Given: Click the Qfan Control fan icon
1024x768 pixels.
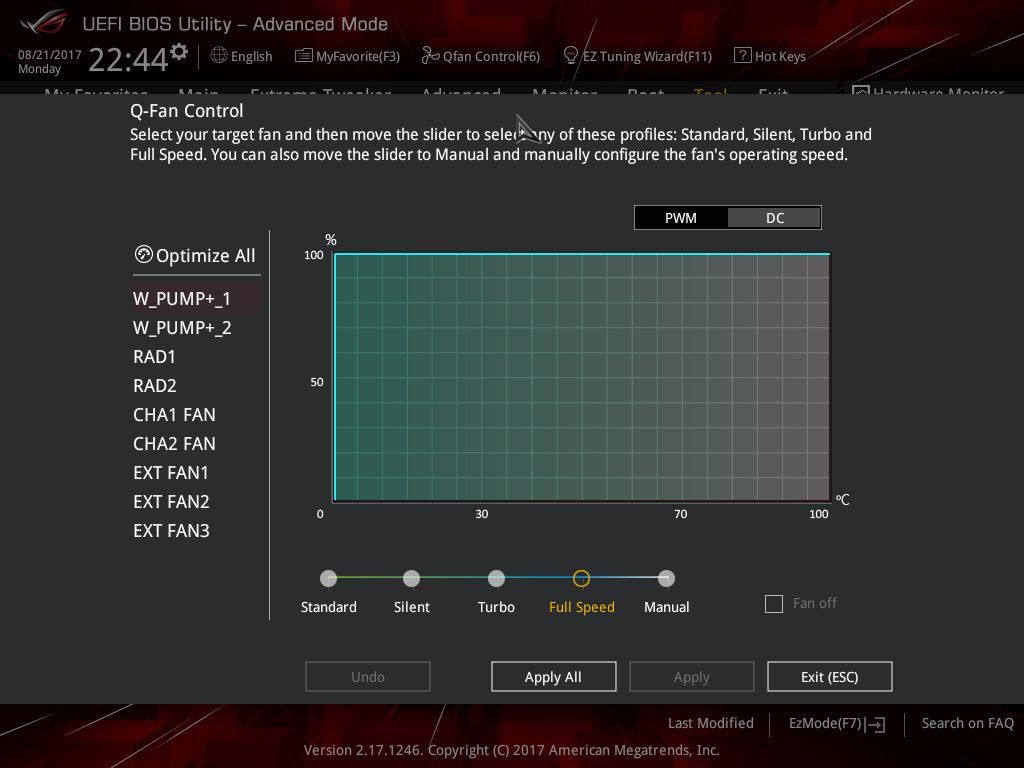Looking at the screenshot, I should (430, 56).
